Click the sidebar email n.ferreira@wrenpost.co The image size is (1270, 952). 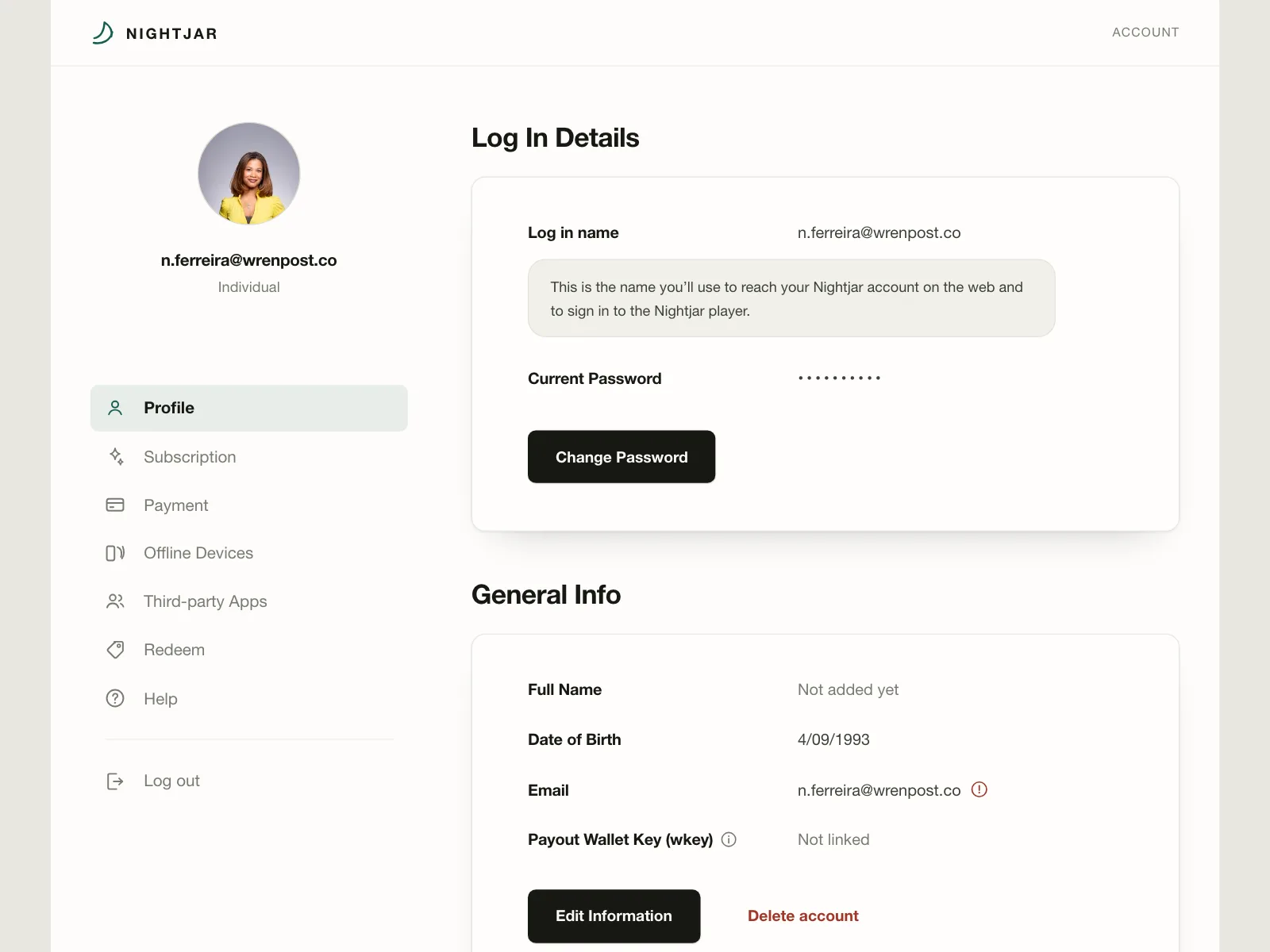tap(249, 260)
